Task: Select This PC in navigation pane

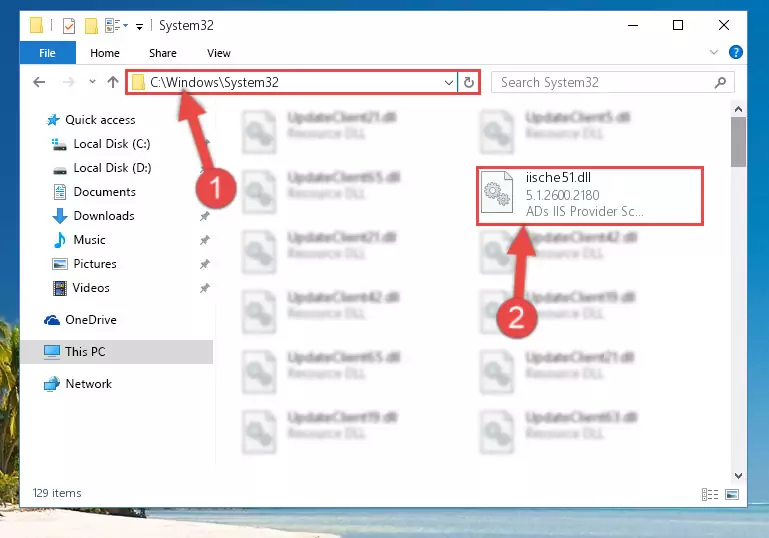Action: 117,352
